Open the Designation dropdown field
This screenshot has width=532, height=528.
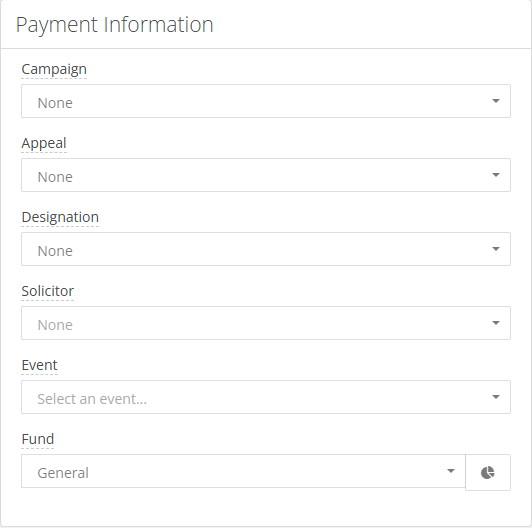(x=266, y=249)
